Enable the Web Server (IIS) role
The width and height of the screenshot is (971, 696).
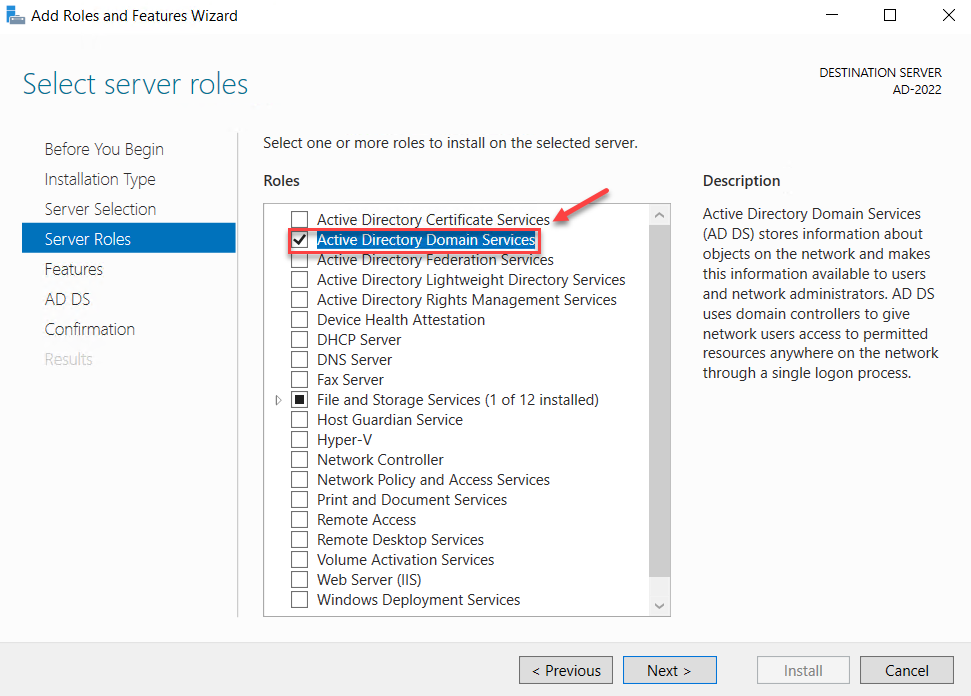tap(298, 579)
